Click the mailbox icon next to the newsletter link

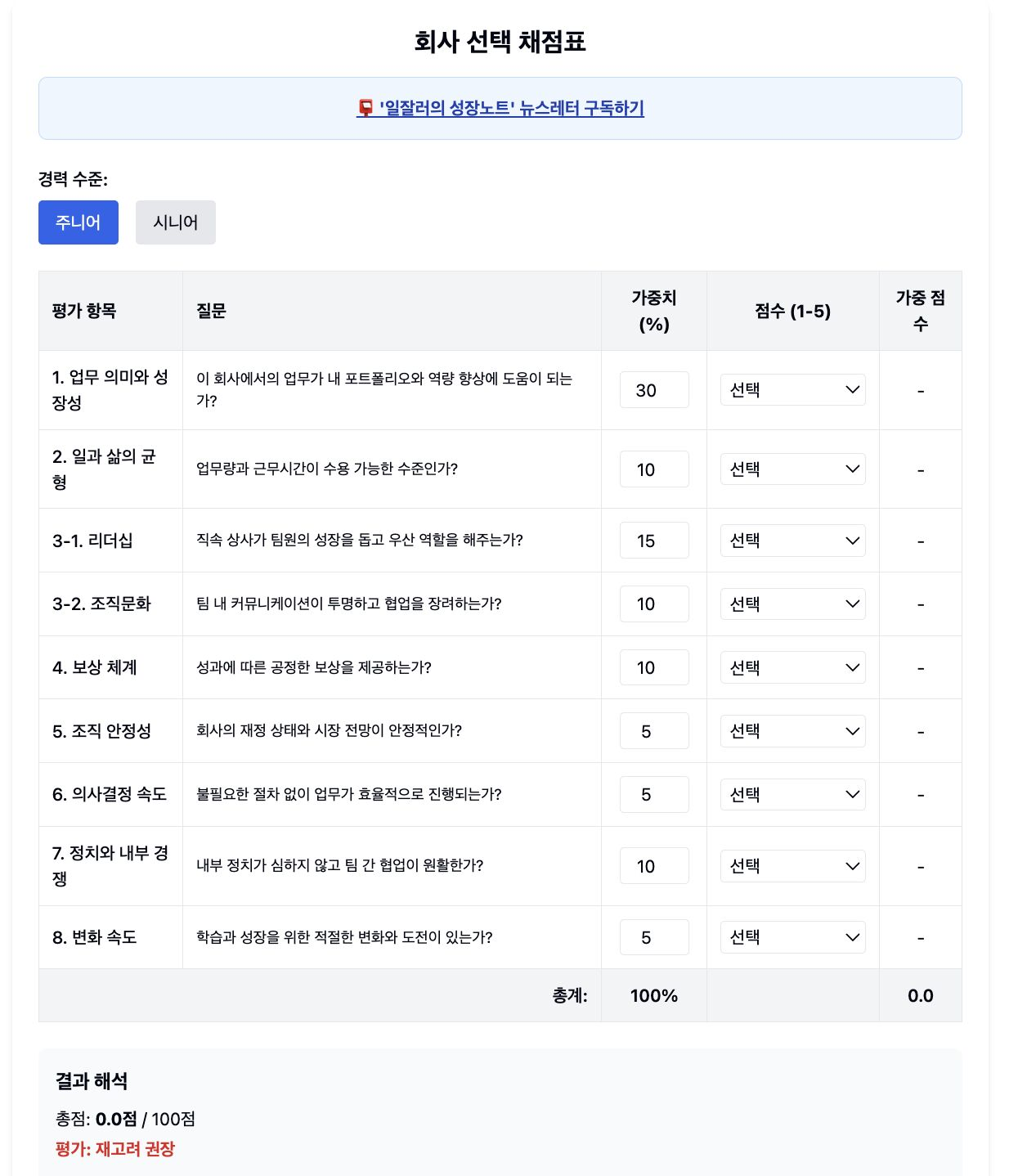pyautogui.click(x=365, y=107)
